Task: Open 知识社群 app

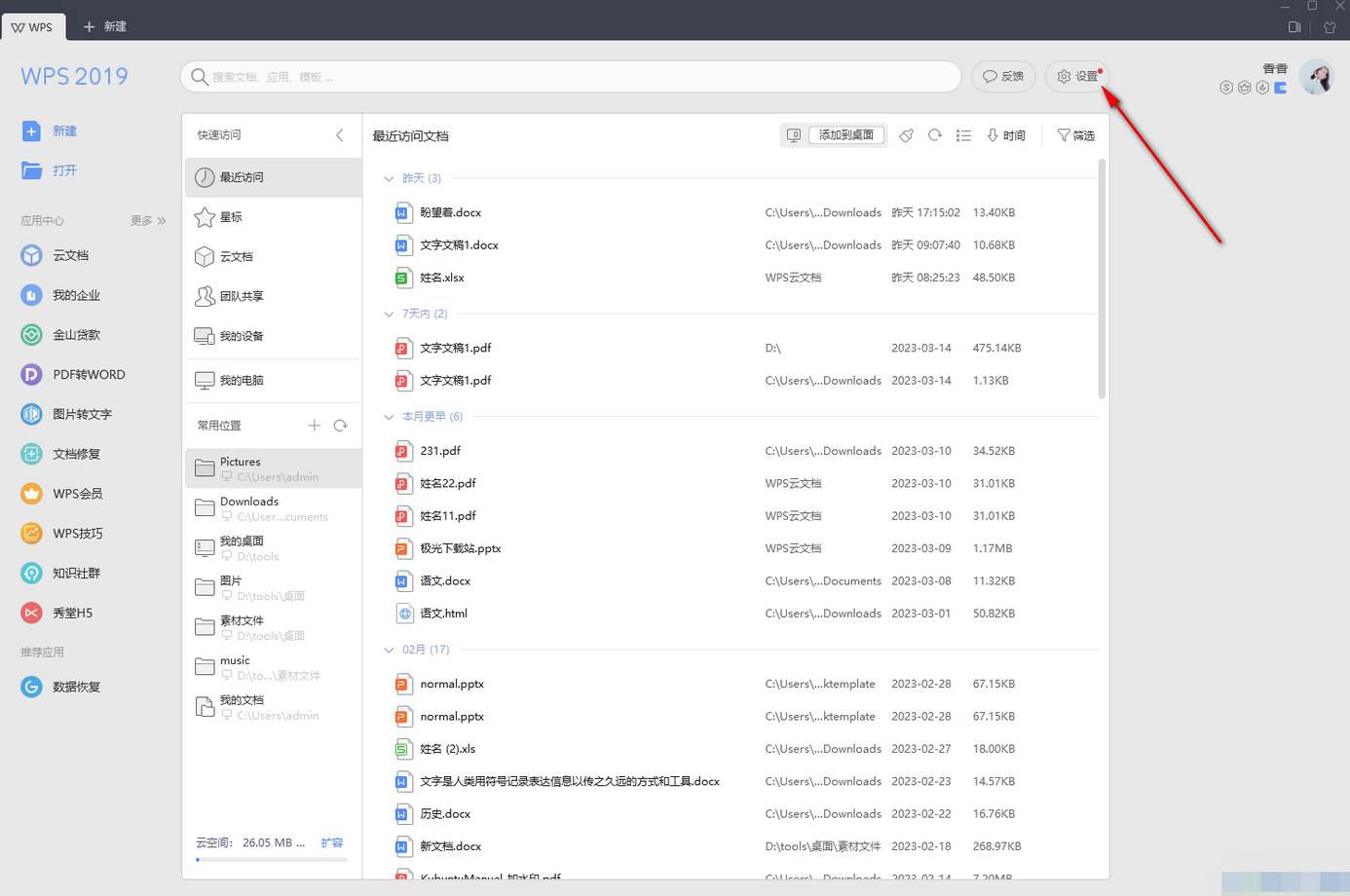Action: click(60, 573)
